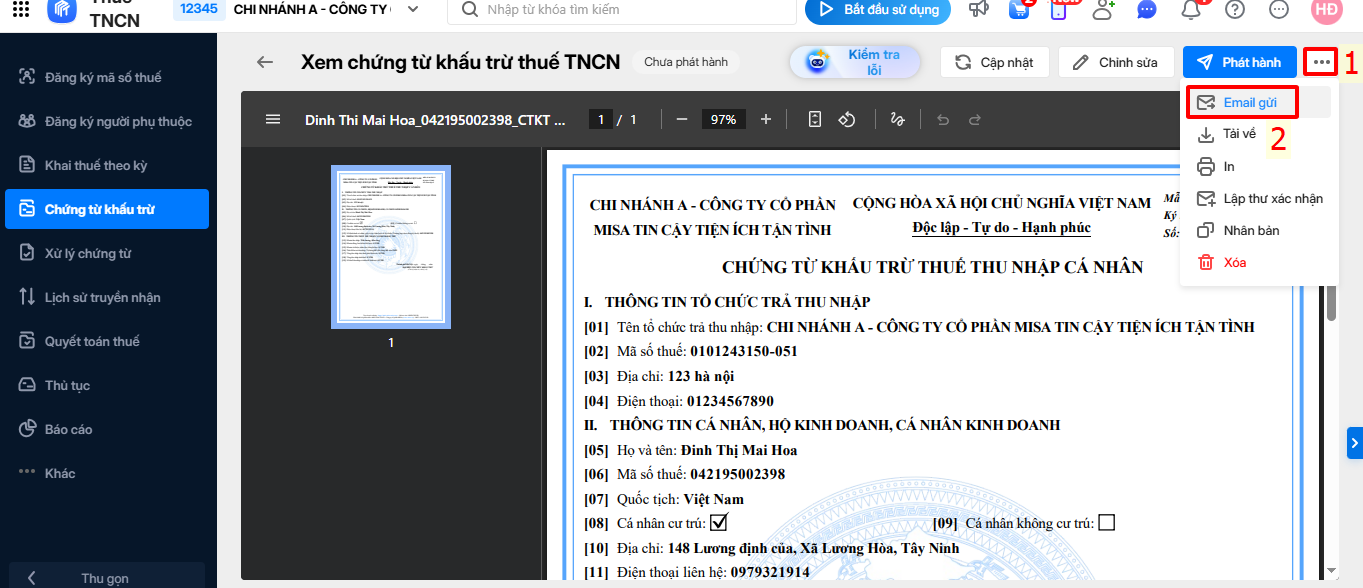Select page 1 thumbnail in PDF sidebar
The width and height of the screenshot is (1363, 588).
(x=391, y=247)
